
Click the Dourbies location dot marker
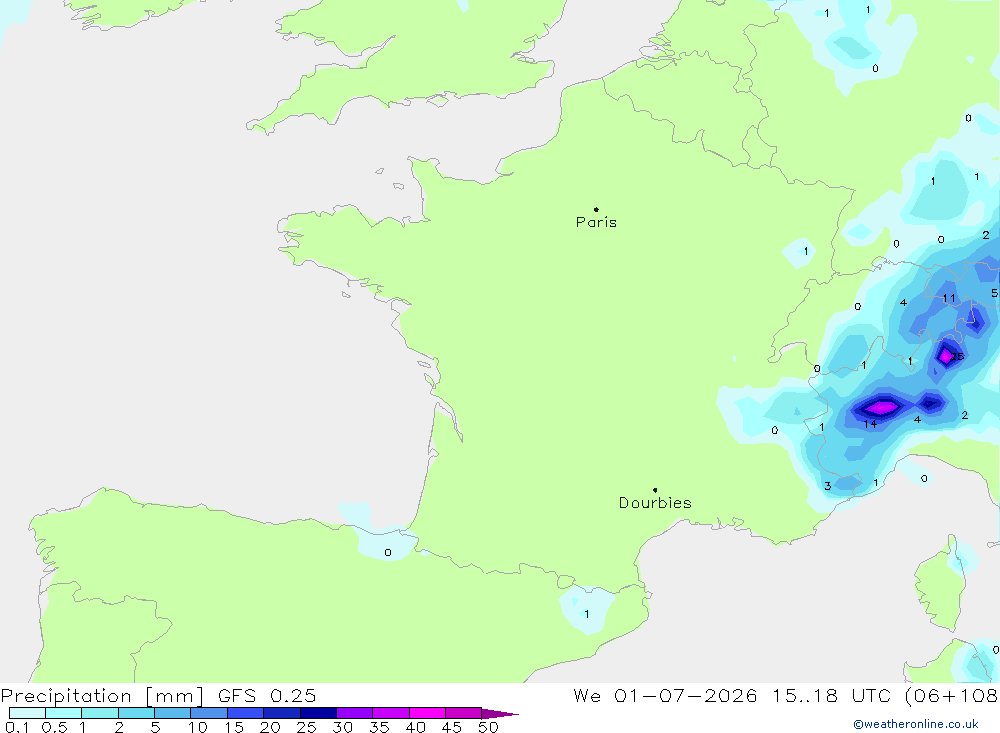[x=655, y=490]
